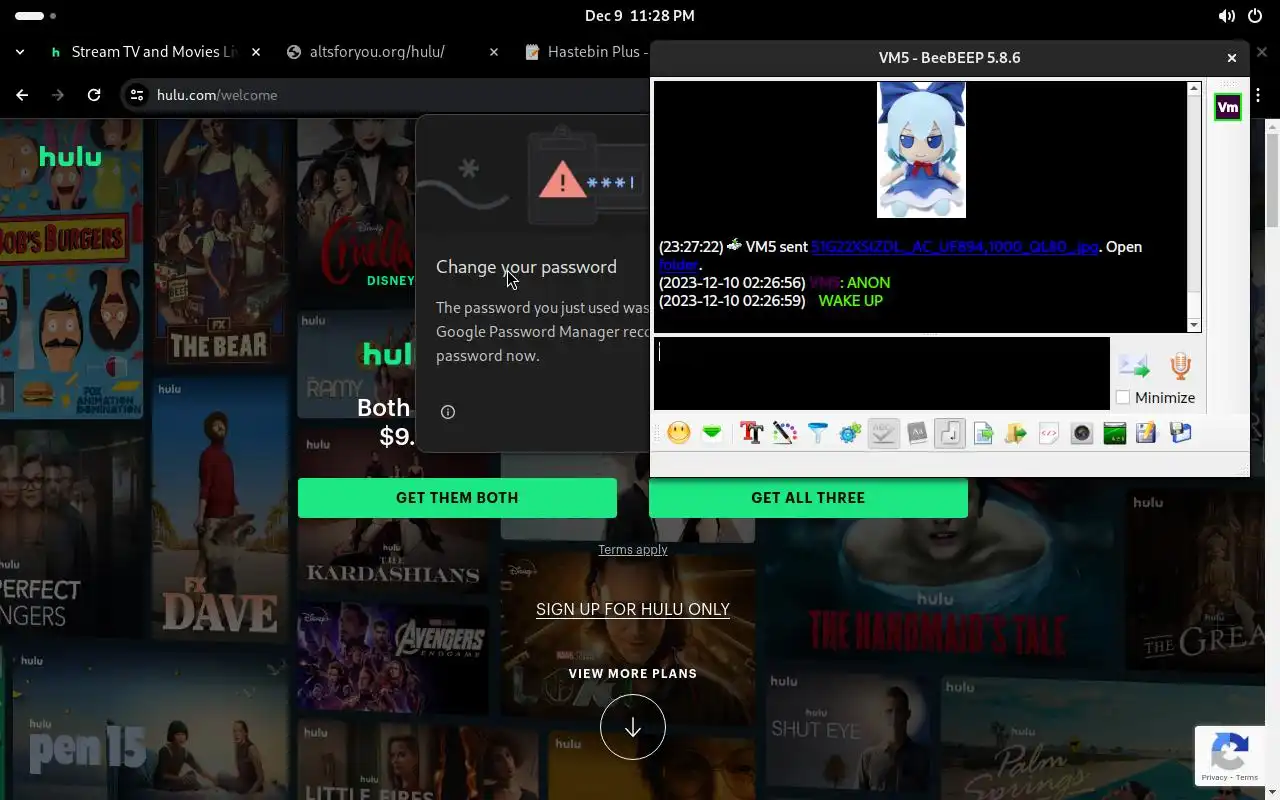
Task: Close the altsforyou.org/hulu/ tab
Action: pos(493,52)
